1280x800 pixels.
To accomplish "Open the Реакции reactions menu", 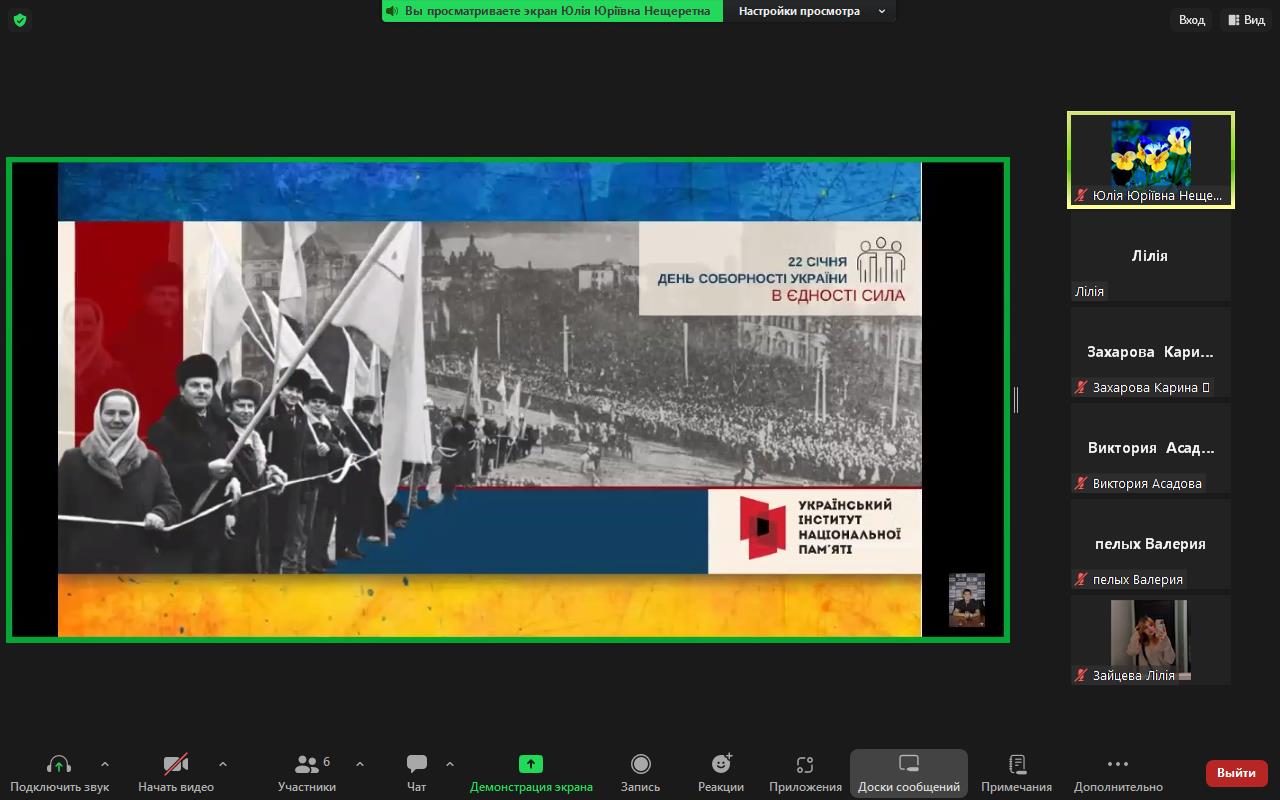I will click(x=721, y=765).
